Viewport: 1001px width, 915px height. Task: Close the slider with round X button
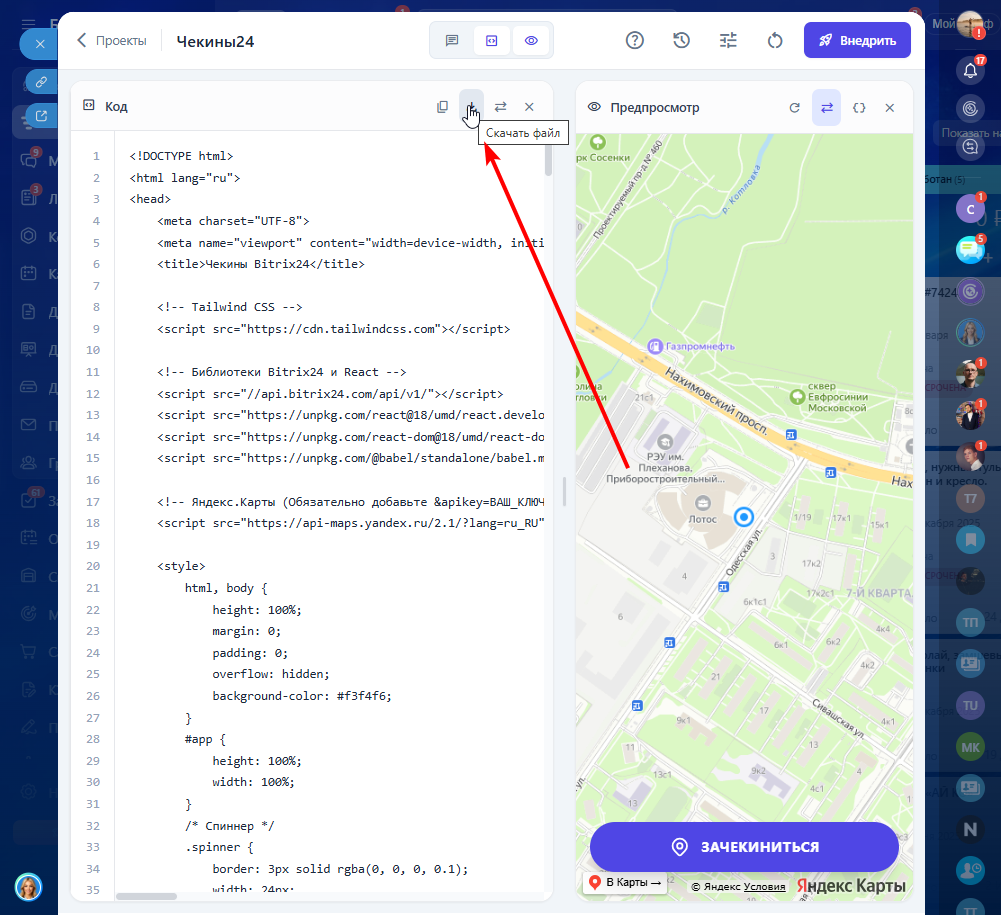click(40, 44)
